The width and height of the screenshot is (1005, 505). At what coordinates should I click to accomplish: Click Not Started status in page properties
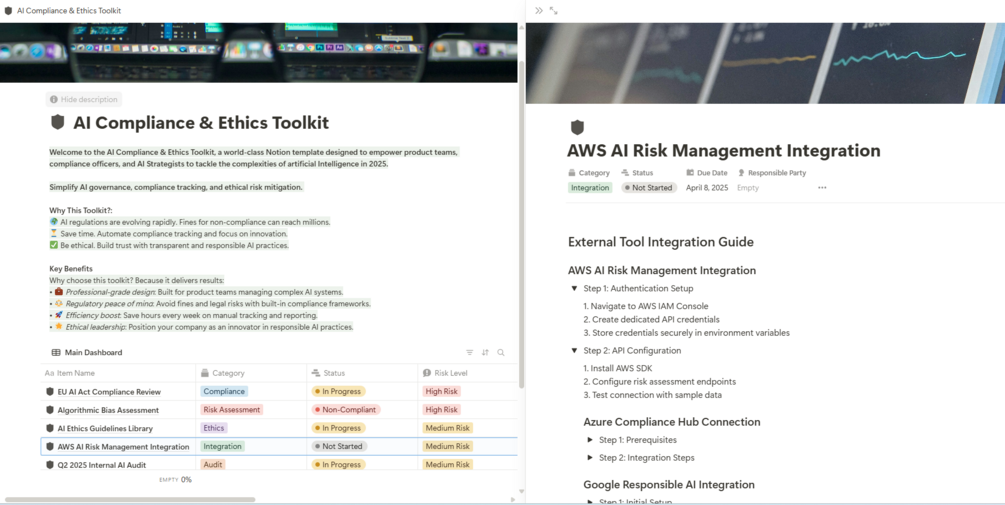coord(649,188)
